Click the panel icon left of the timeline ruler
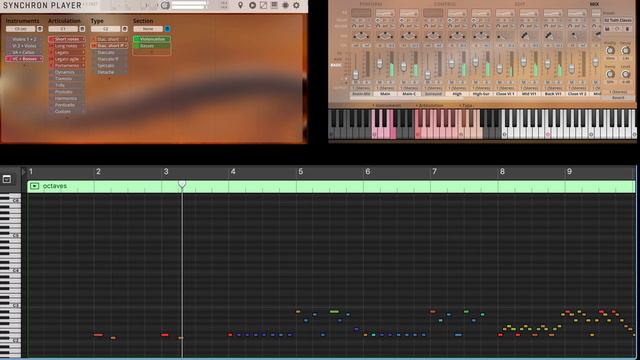This screenshot has width=640, height=360. (x=7, y=179)
